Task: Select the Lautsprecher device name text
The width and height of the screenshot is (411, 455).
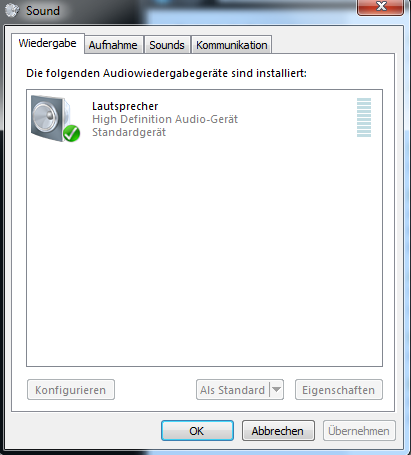Action: (x=125, y=106)
